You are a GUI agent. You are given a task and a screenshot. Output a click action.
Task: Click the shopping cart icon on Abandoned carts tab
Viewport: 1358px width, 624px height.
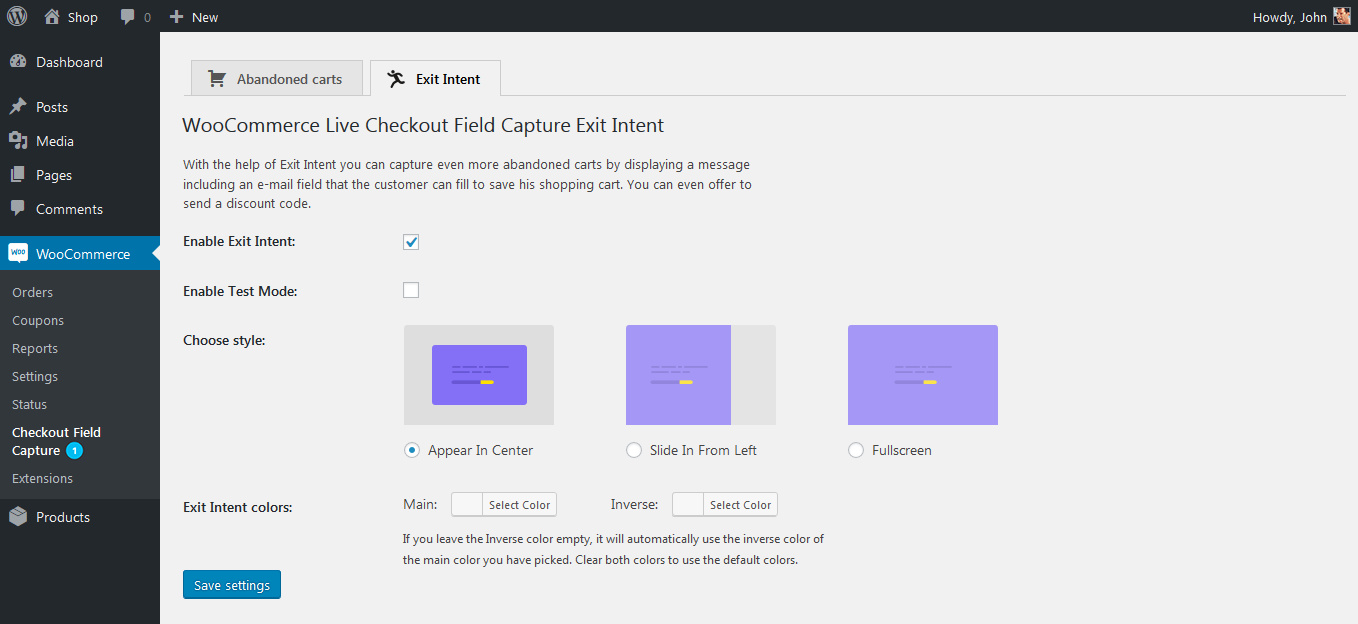(x=216, y=79)
